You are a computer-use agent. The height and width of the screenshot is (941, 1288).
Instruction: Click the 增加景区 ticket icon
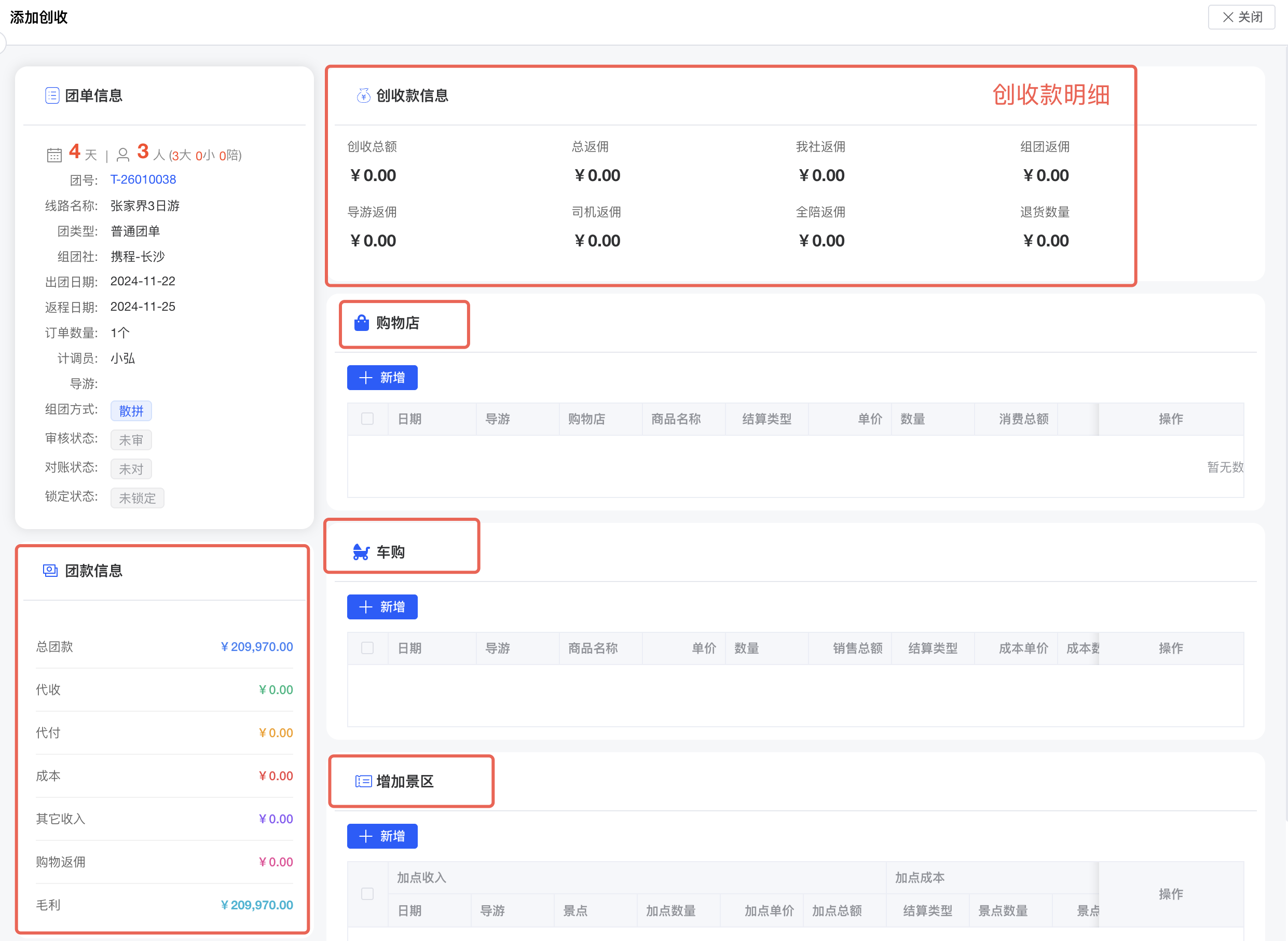point(363,781)
